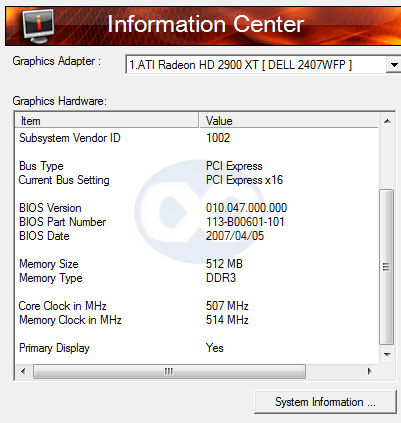Click the horizontal scrollbar left arrow
Screen dimensions: 401x423
[23, 371]
